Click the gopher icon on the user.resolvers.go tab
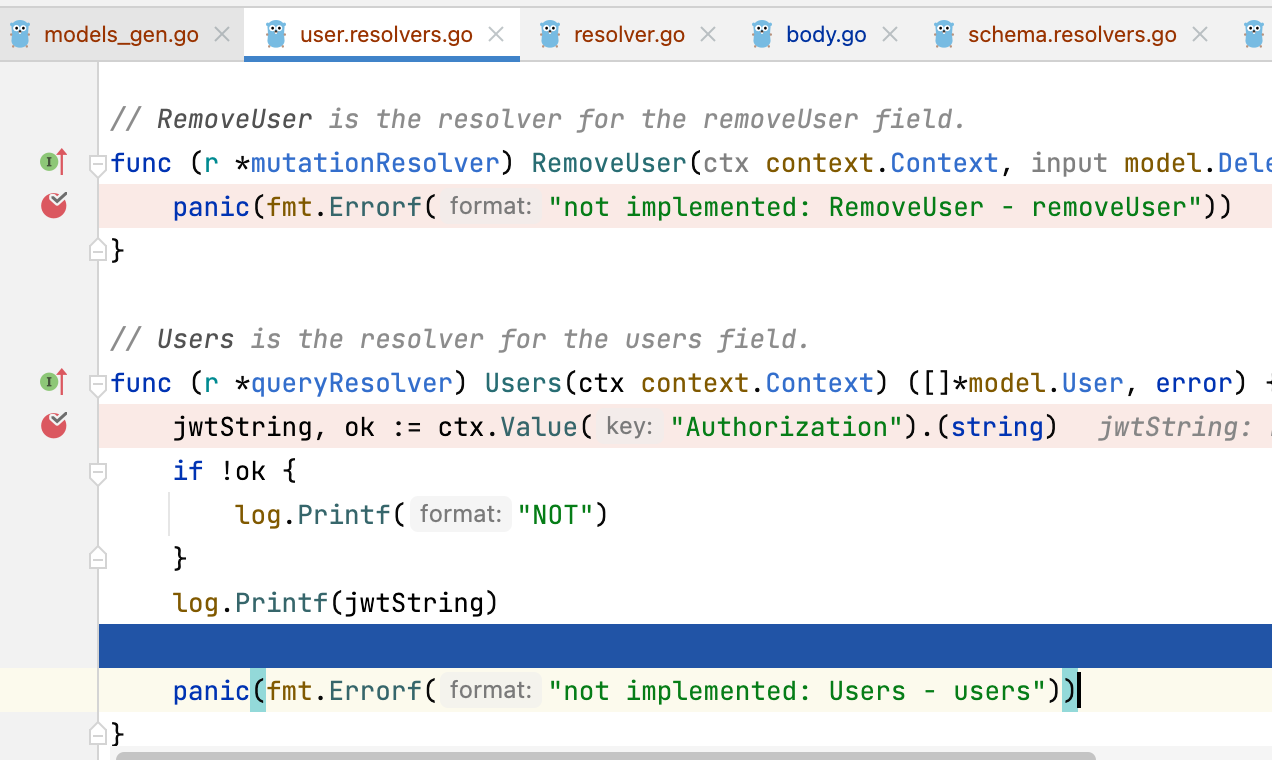1272x760 pixels. click(x=275, y=33)
